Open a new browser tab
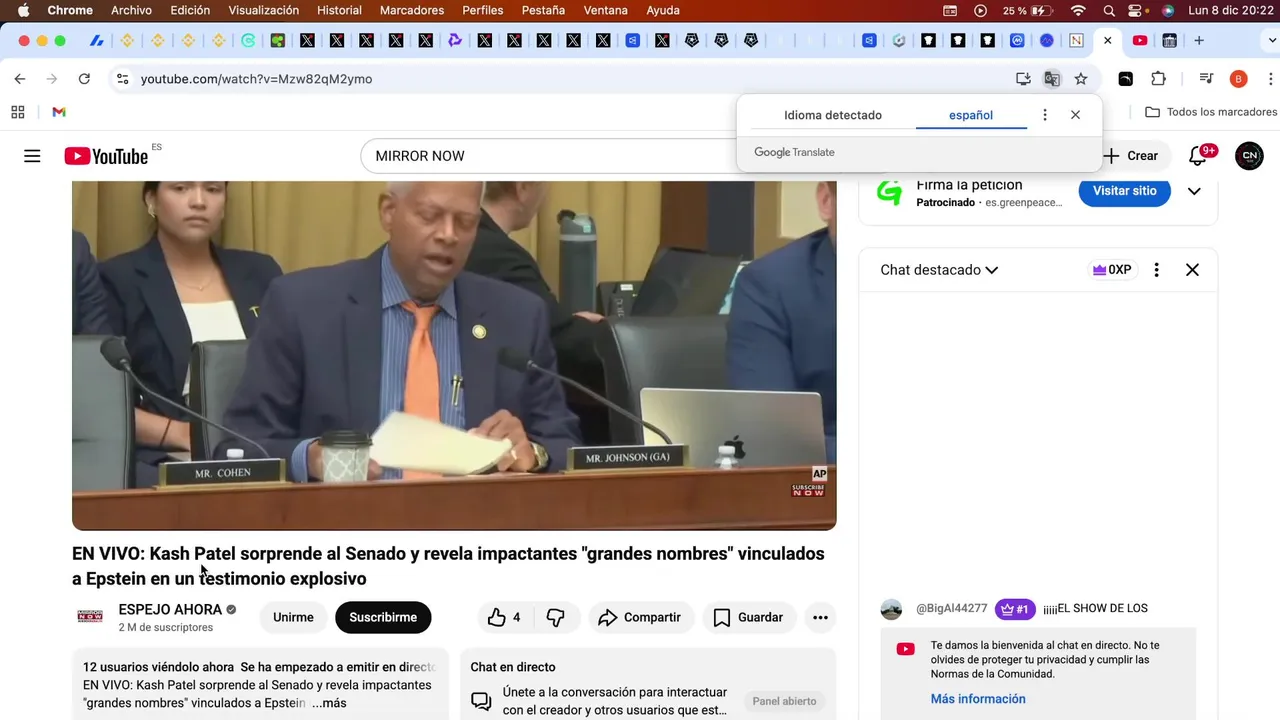 (x=1199, y=41)
